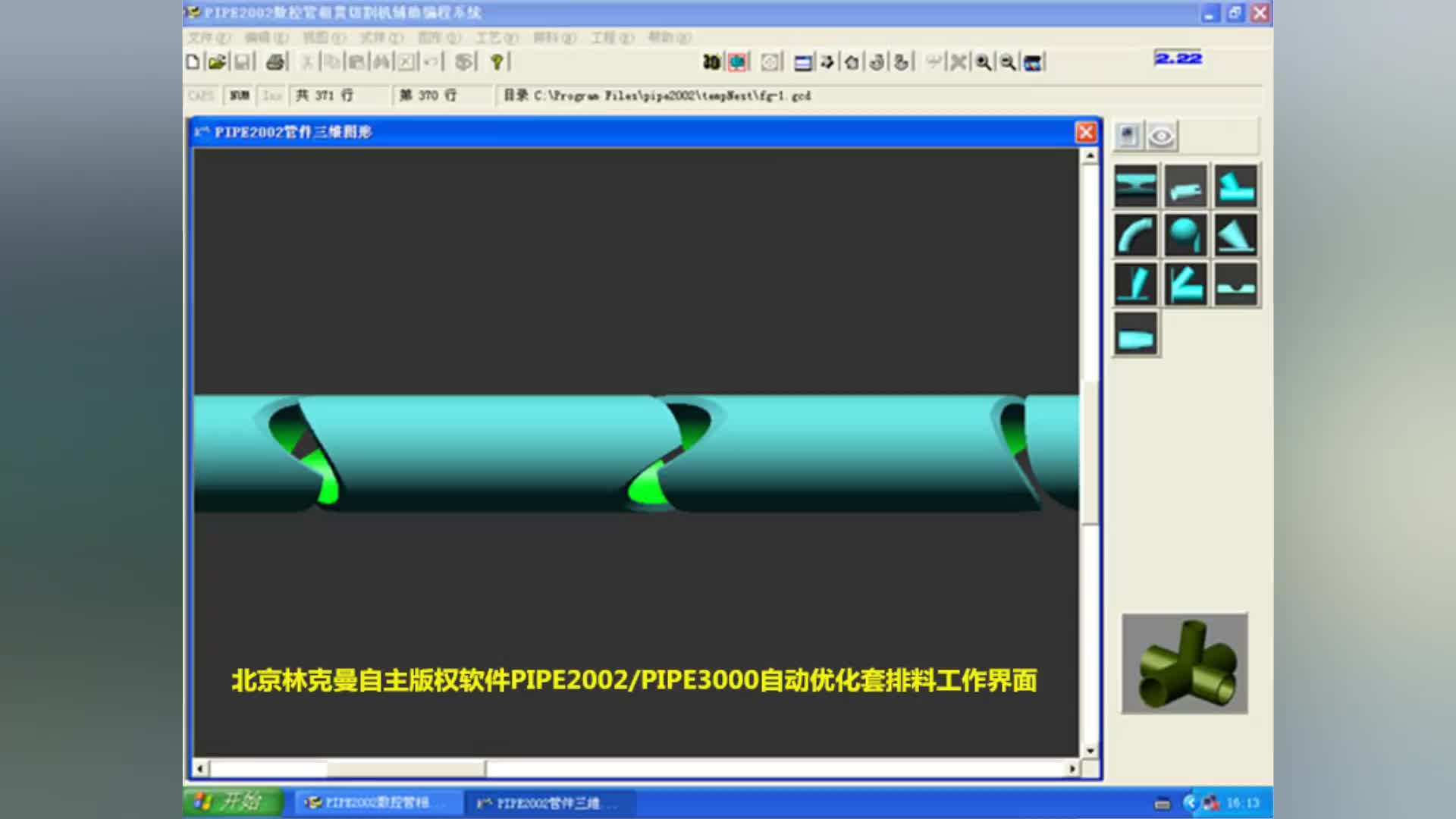Select the straight pipe with notched end template
The image size is (1456, 819).
coord(1186,186)
